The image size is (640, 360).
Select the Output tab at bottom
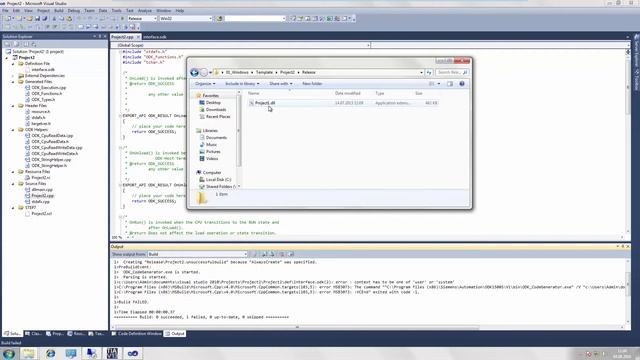click(175, 333)
